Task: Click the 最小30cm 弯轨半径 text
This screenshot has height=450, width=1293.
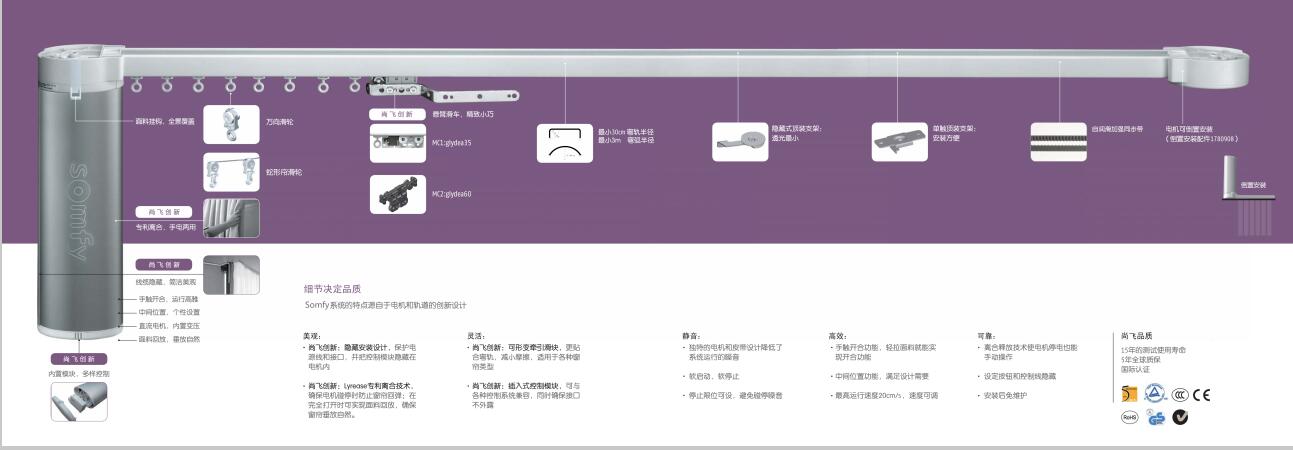Action: 626,132
